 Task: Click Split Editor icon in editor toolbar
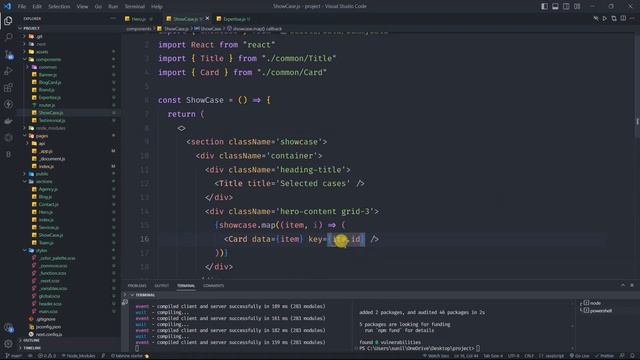click(623, 18)
